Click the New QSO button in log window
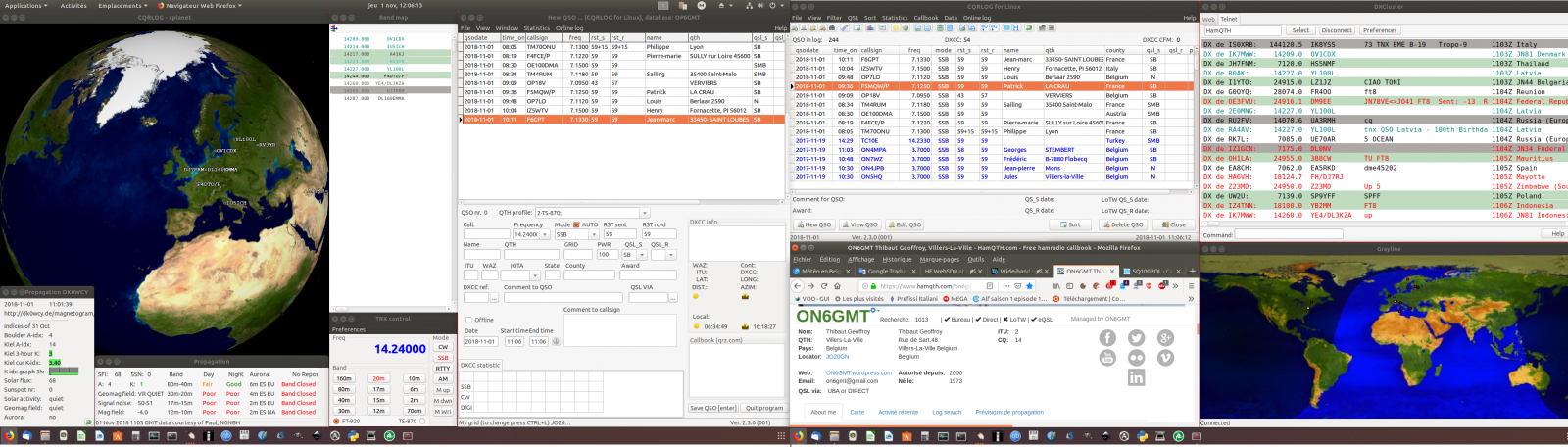This screenshot has height=447, width=1568. [x=815, y=224]
